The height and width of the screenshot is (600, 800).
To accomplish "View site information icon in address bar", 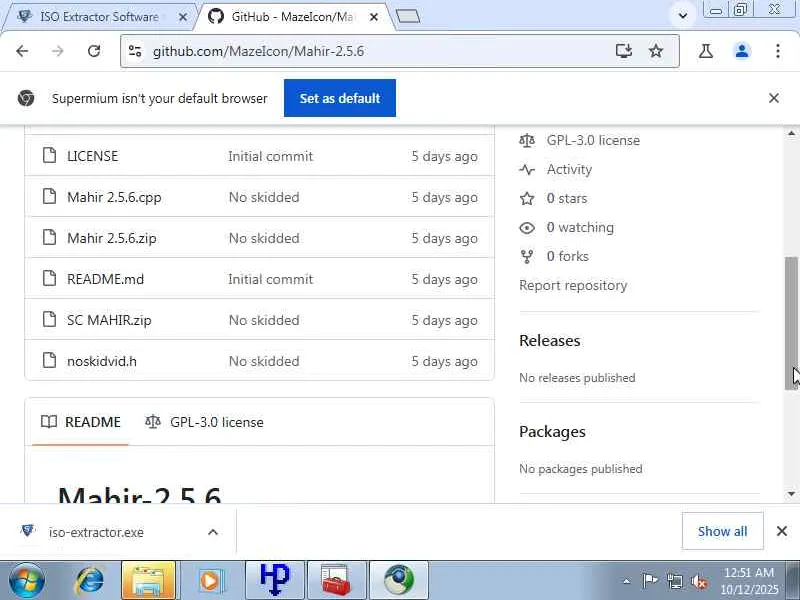I will click(135, 51).
